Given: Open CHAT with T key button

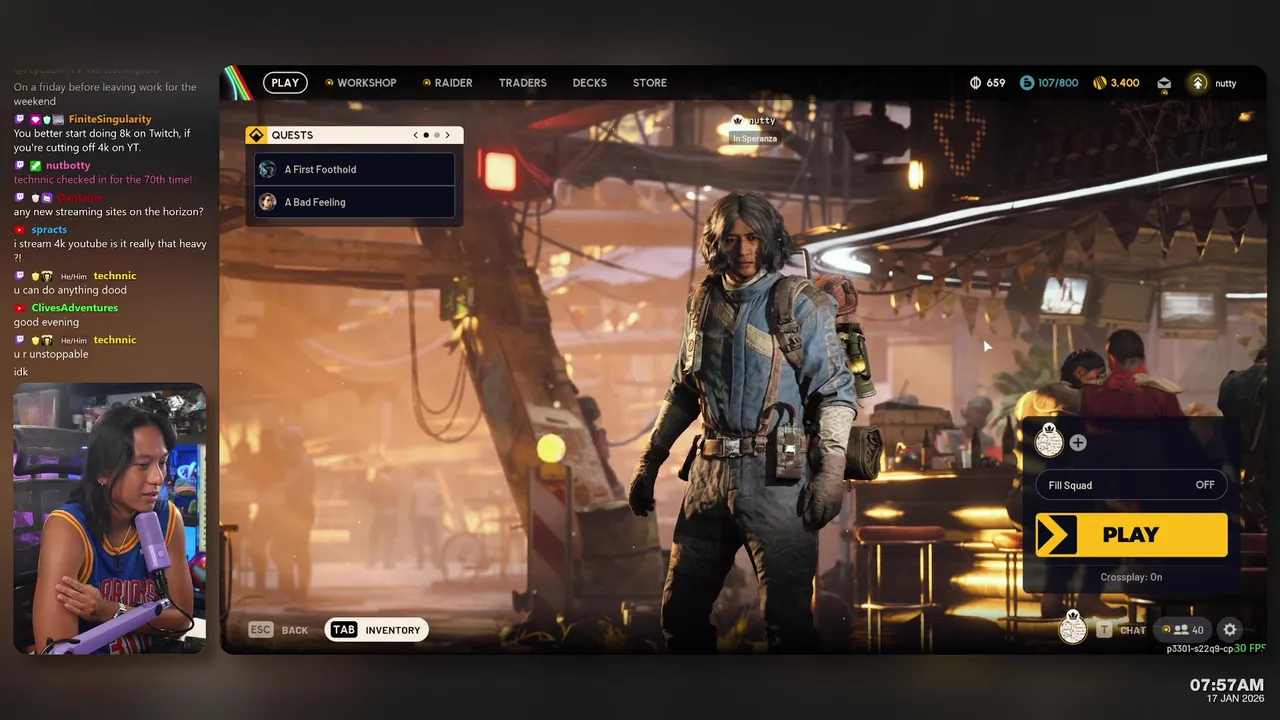Looking at the screenshot, I should (x=1121, y=630).
